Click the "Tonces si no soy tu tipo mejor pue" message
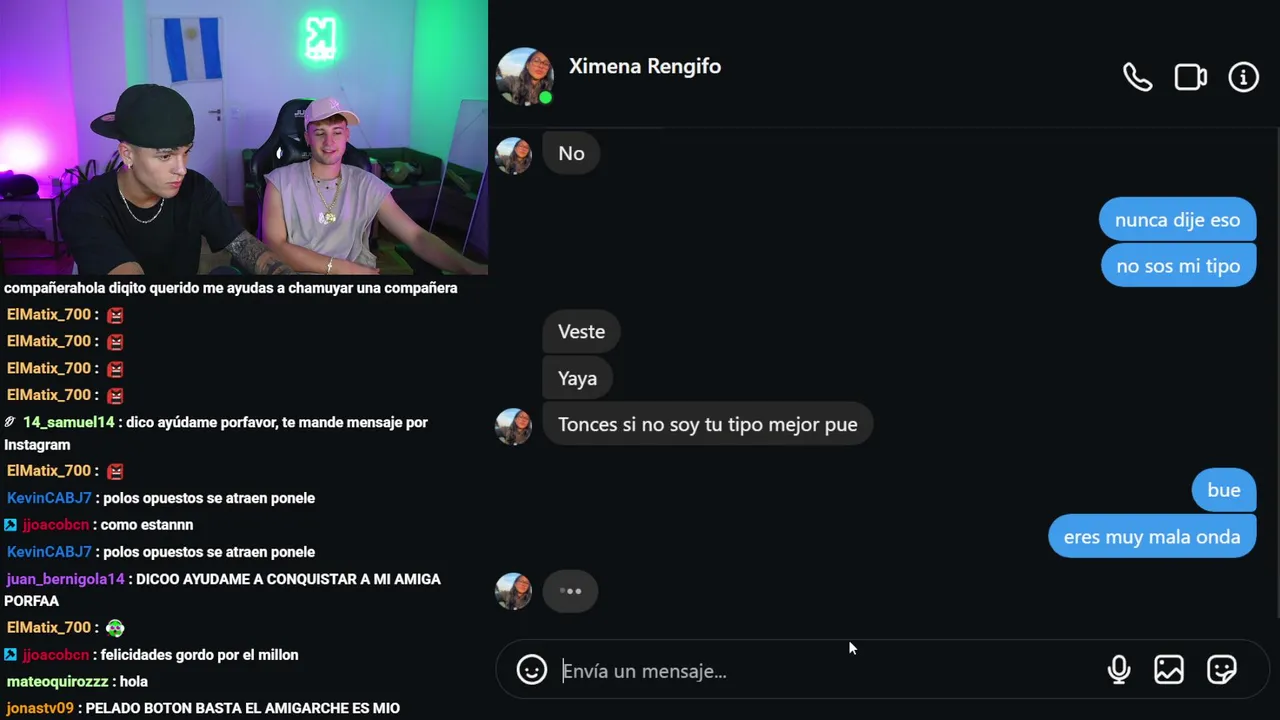 pyautogui.click(x=707, y=424)
